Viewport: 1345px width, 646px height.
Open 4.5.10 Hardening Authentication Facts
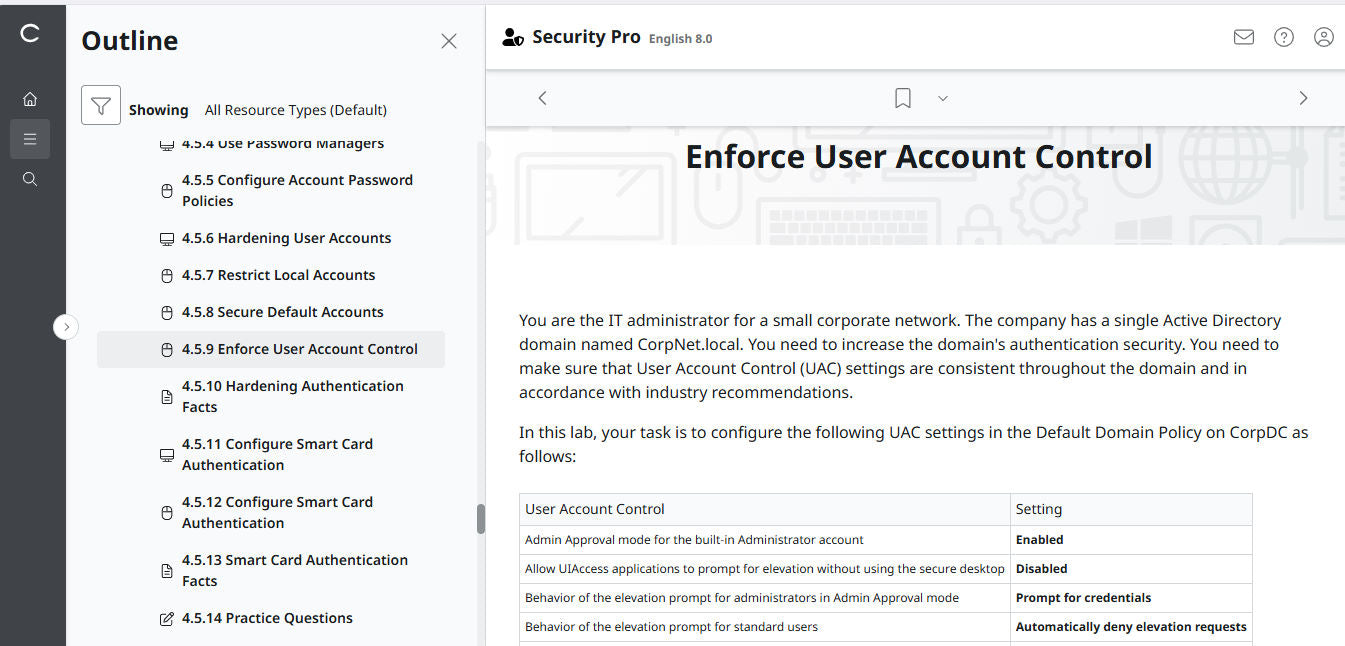coord(292,396)
